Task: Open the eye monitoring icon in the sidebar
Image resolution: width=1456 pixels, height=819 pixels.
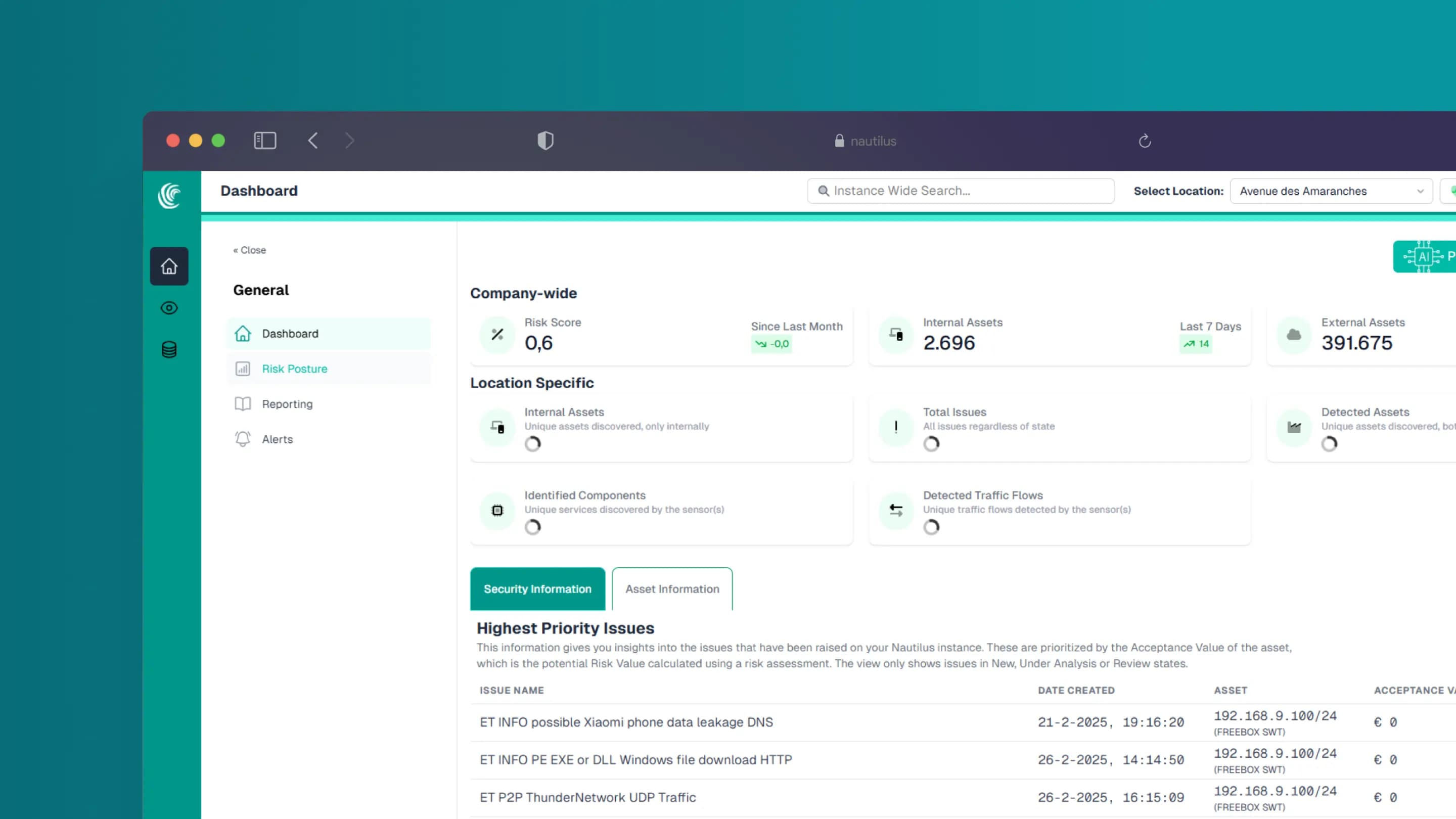Action: point(169,308)
